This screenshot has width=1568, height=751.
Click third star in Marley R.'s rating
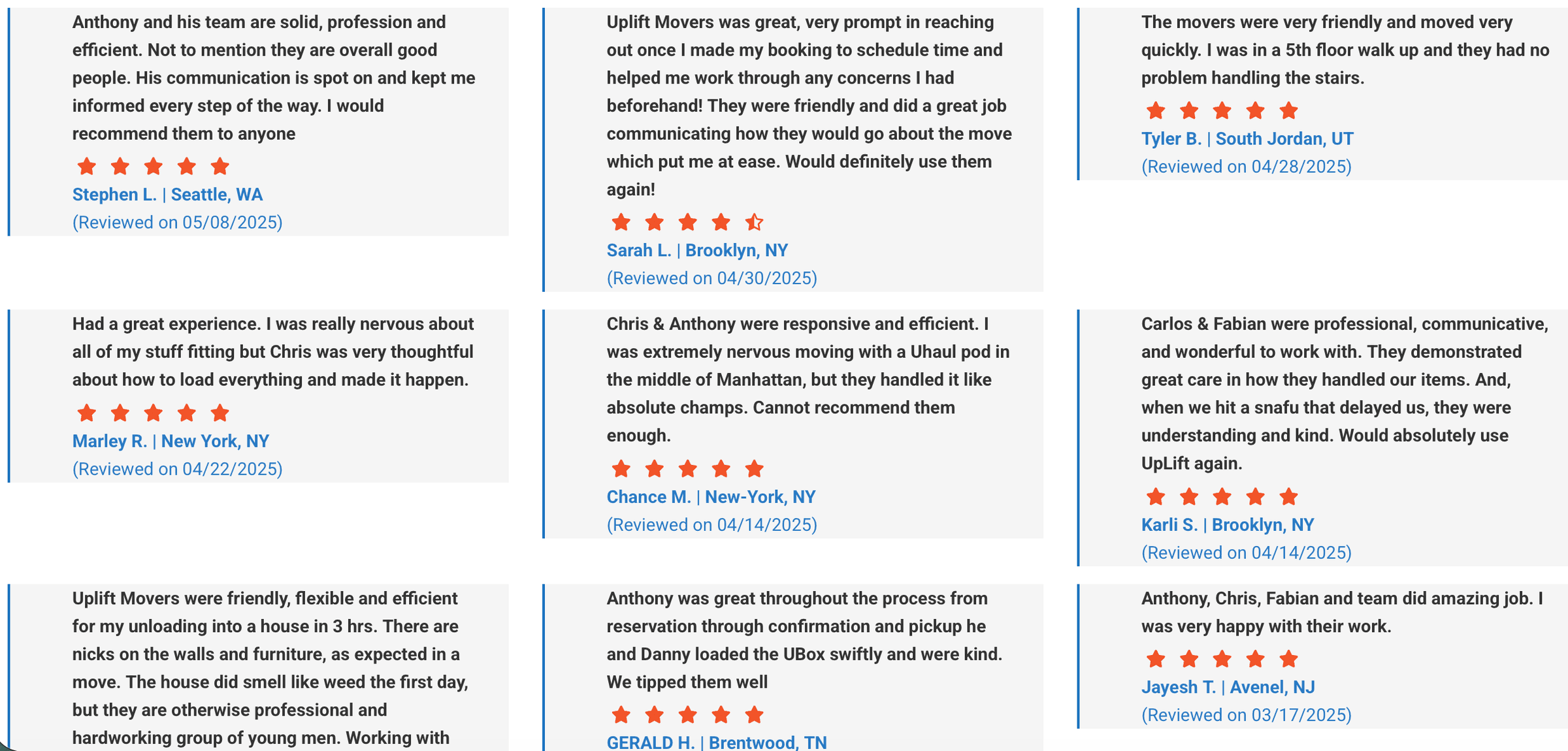154,413
